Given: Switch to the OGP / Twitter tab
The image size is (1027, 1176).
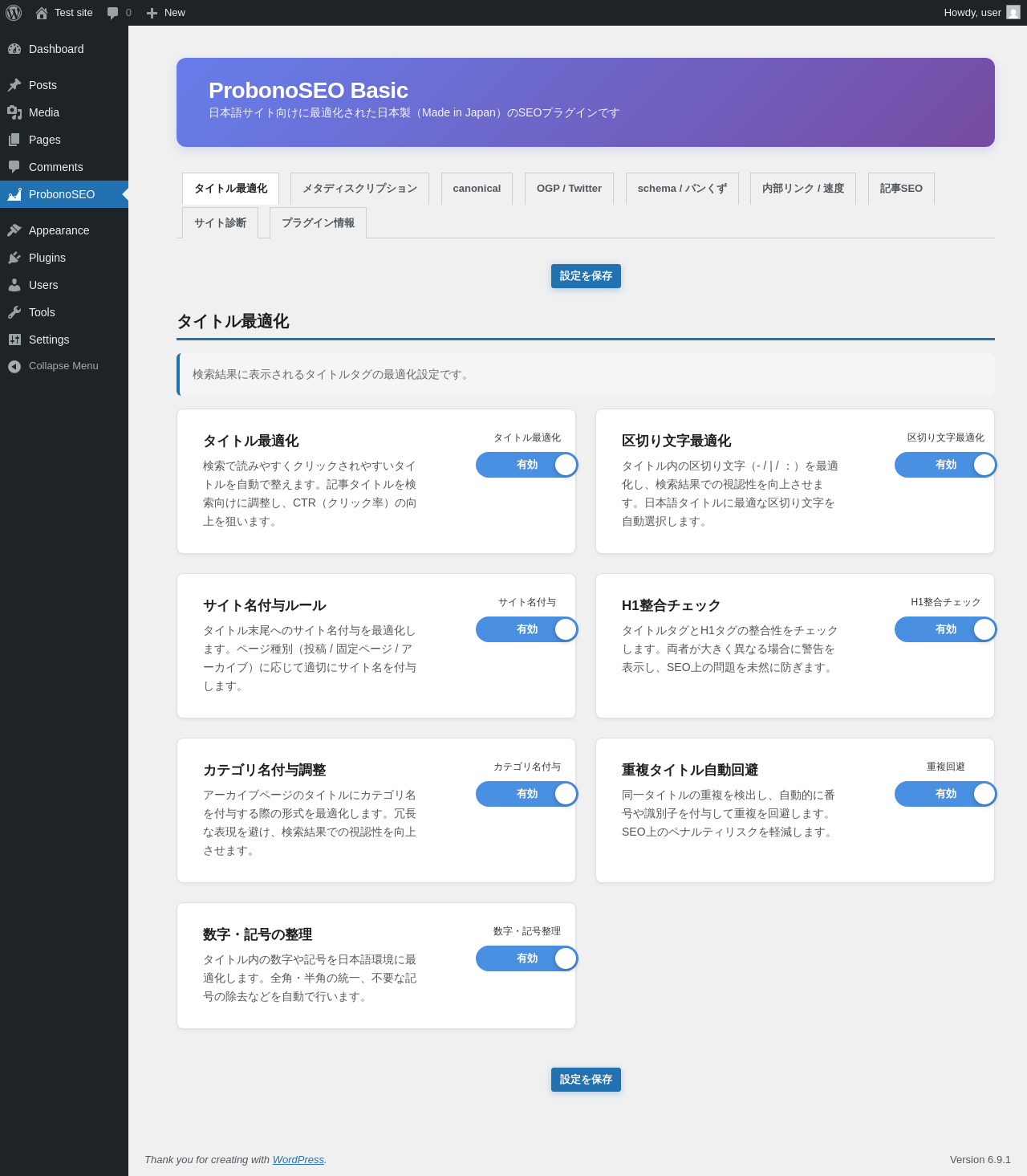Looking at the screenshot, I should (569, 189).
